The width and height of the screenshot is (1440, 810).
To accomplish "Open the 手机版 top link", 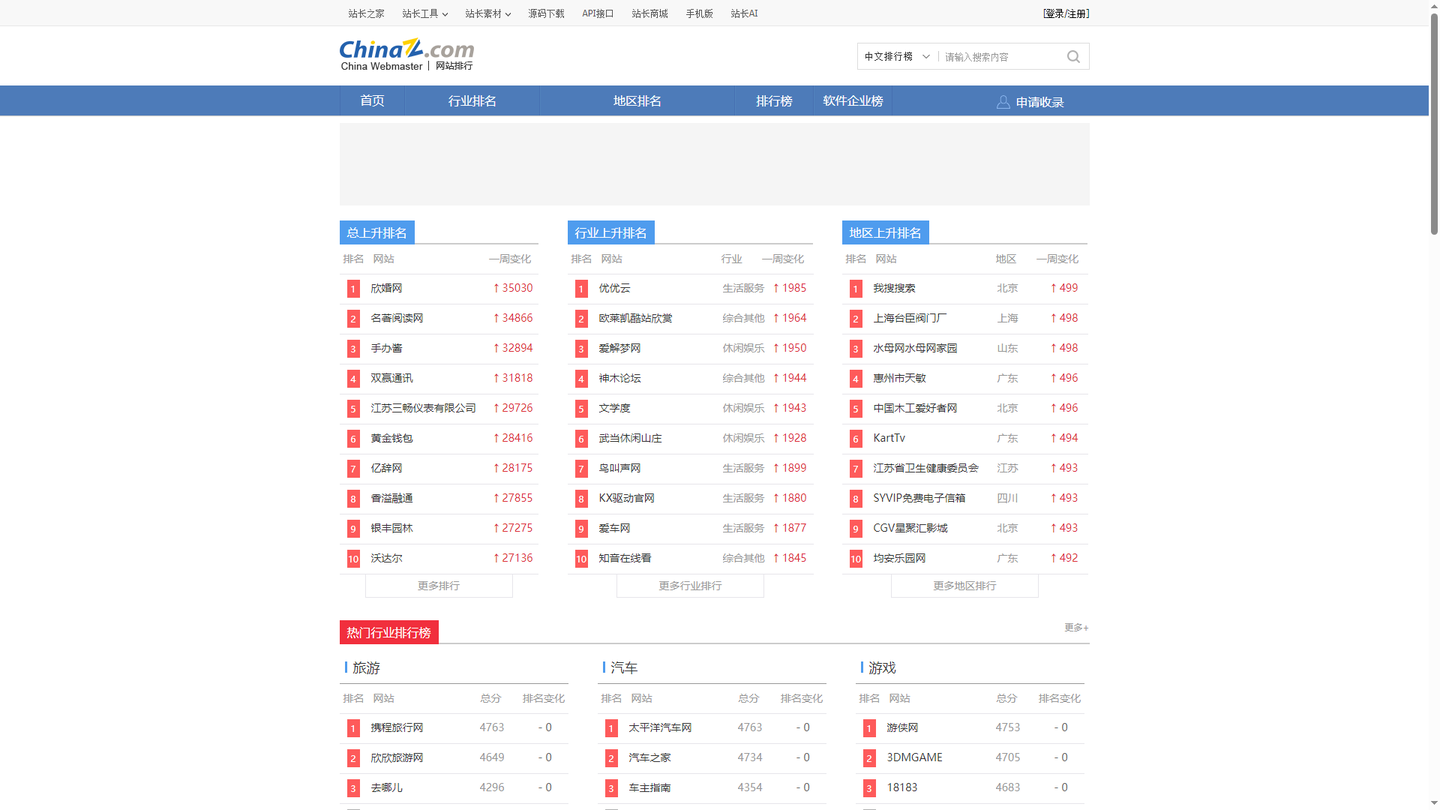I will point(699,14).
